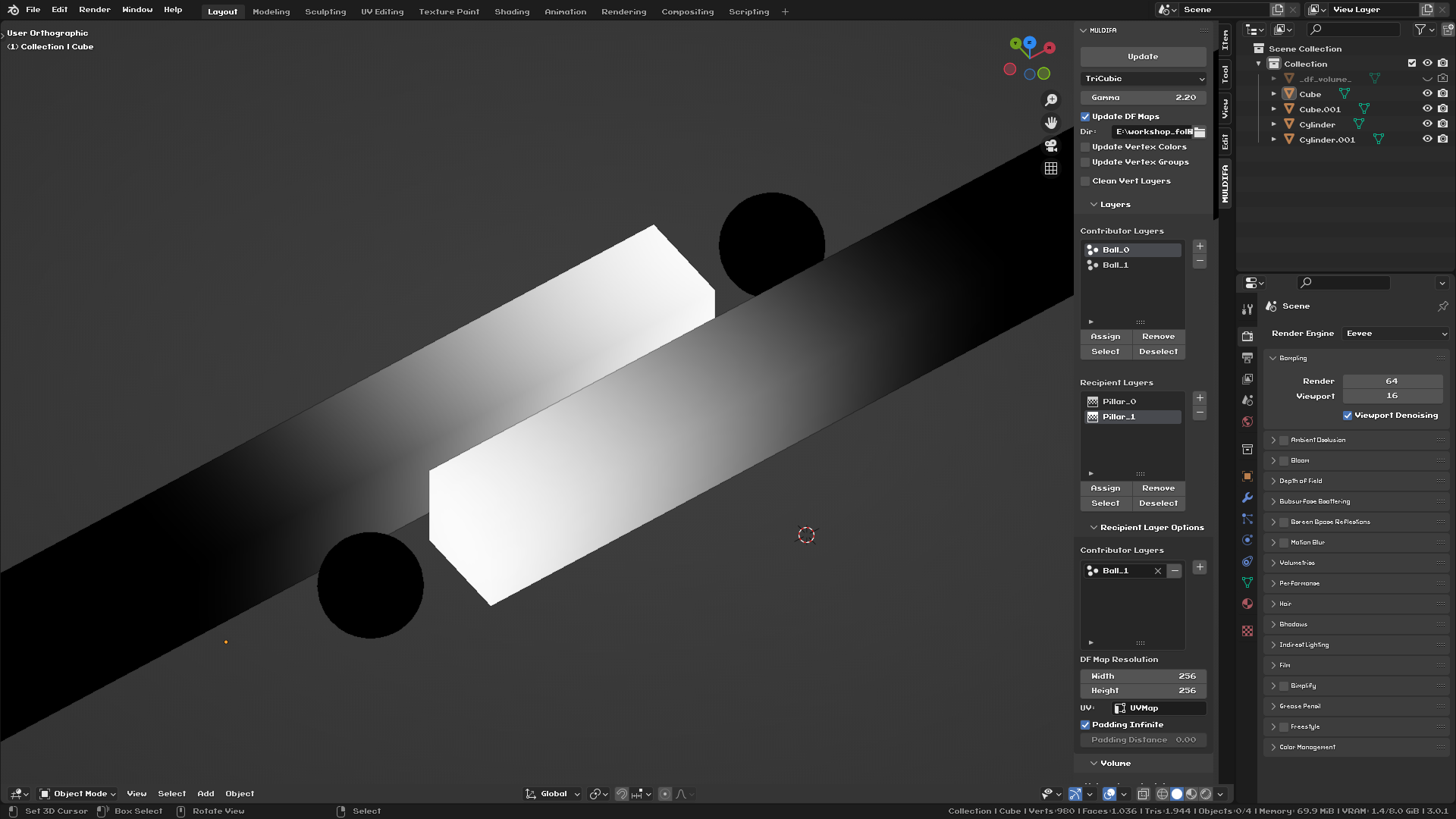Activate camera view via camera icon
1456x819 pixels.
point(1051,146)
